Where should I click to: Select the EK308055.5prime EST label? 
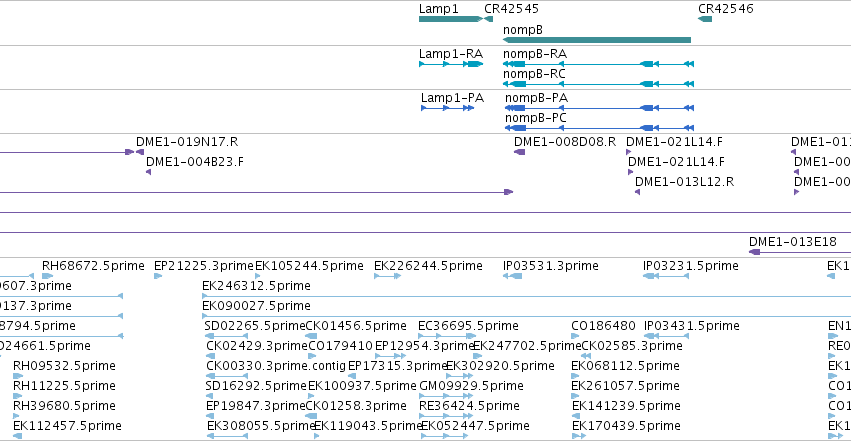pos(262,426)
